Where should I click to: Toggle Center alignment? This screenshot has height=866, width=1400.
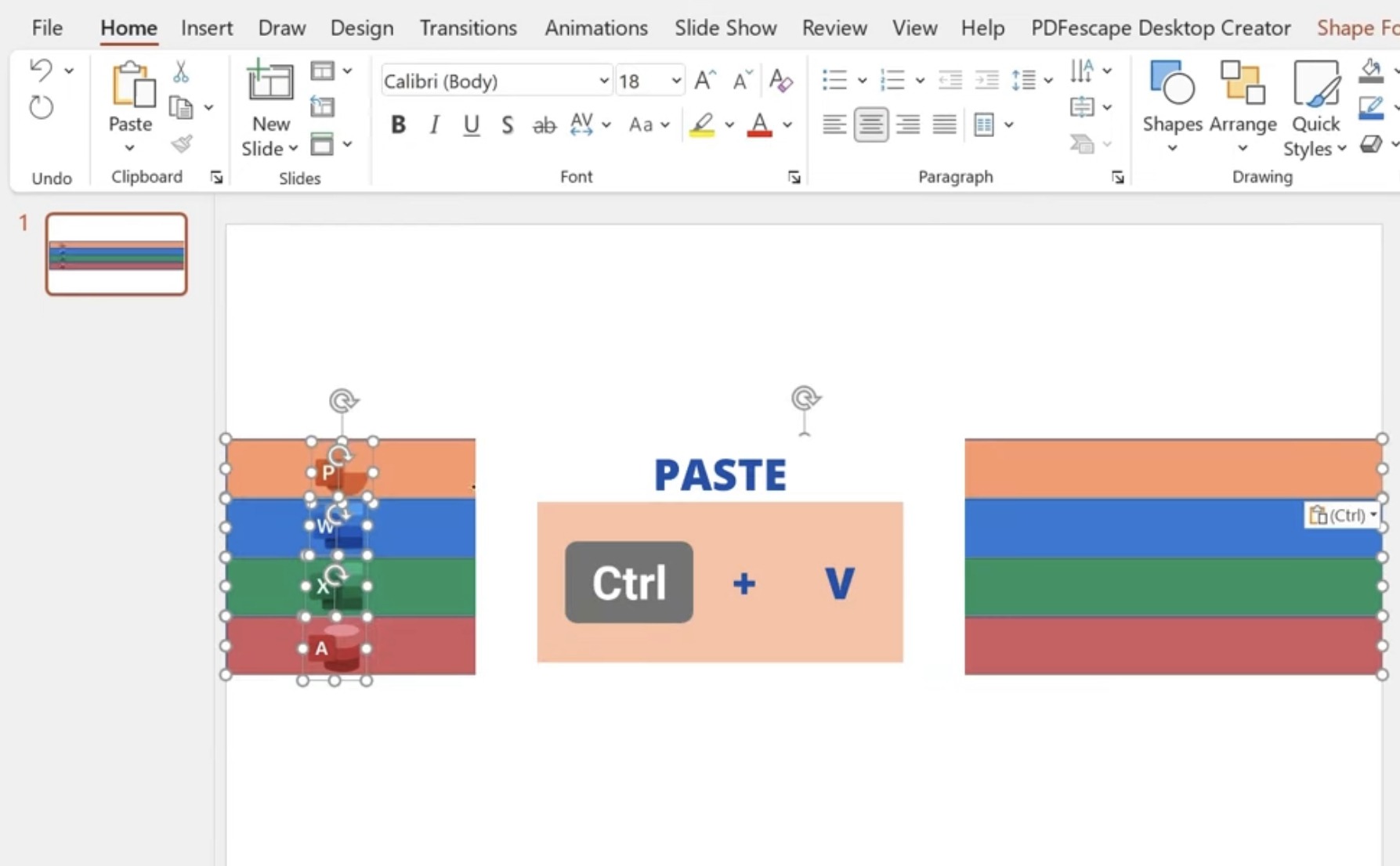[x=870, y=124]
